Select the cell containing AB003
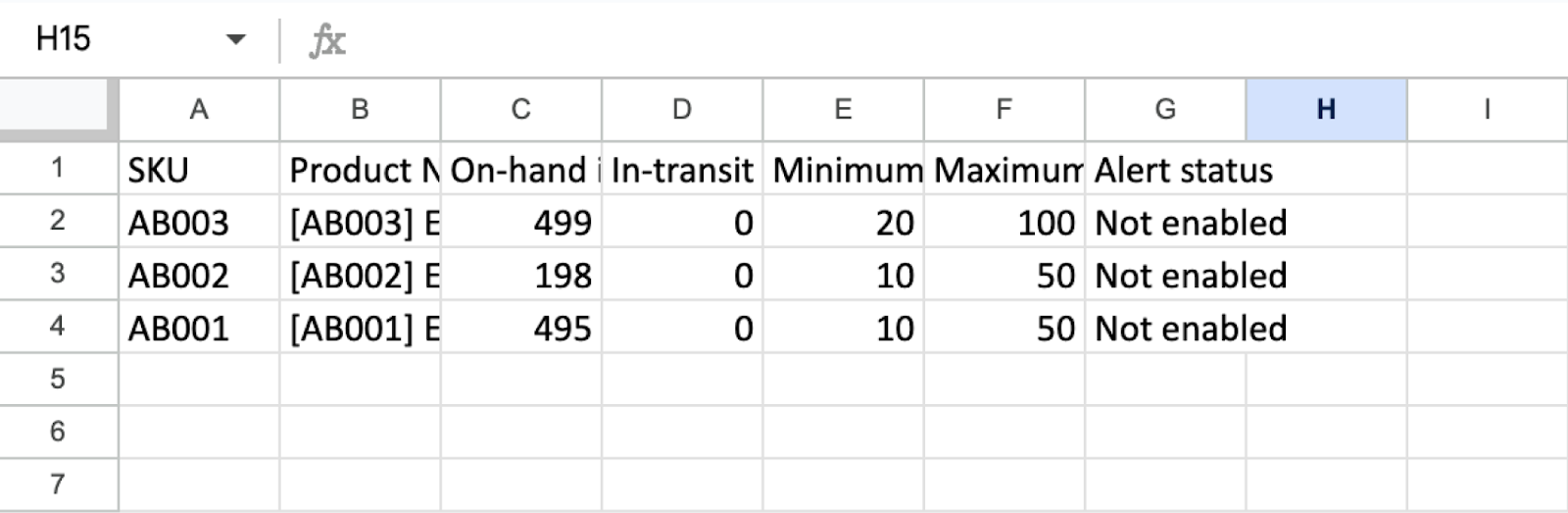Screen dimensions: 1568x513 tap(199, 223)
